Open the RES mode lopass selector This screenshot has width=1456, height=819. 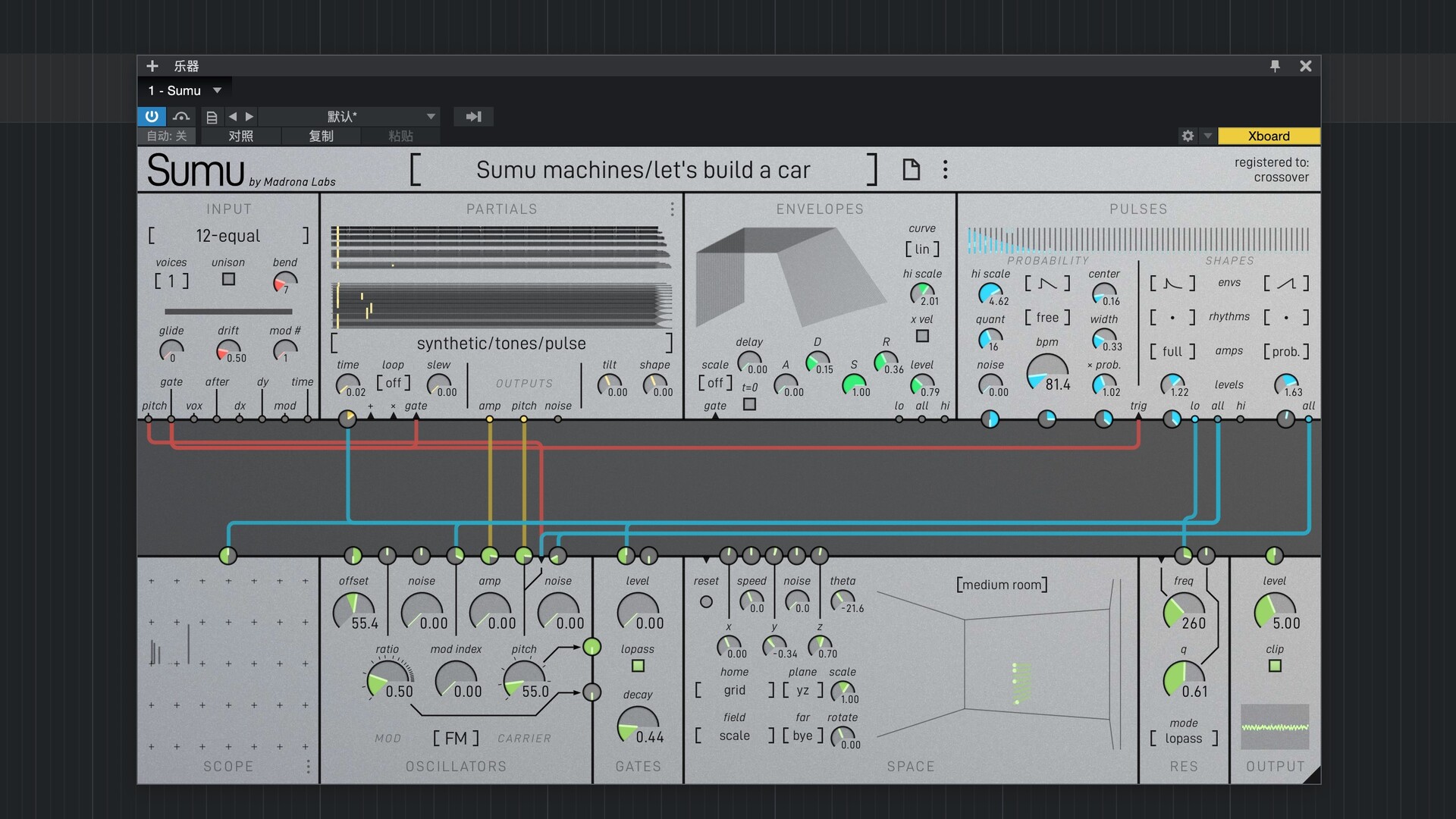[x=1183, y=739]
